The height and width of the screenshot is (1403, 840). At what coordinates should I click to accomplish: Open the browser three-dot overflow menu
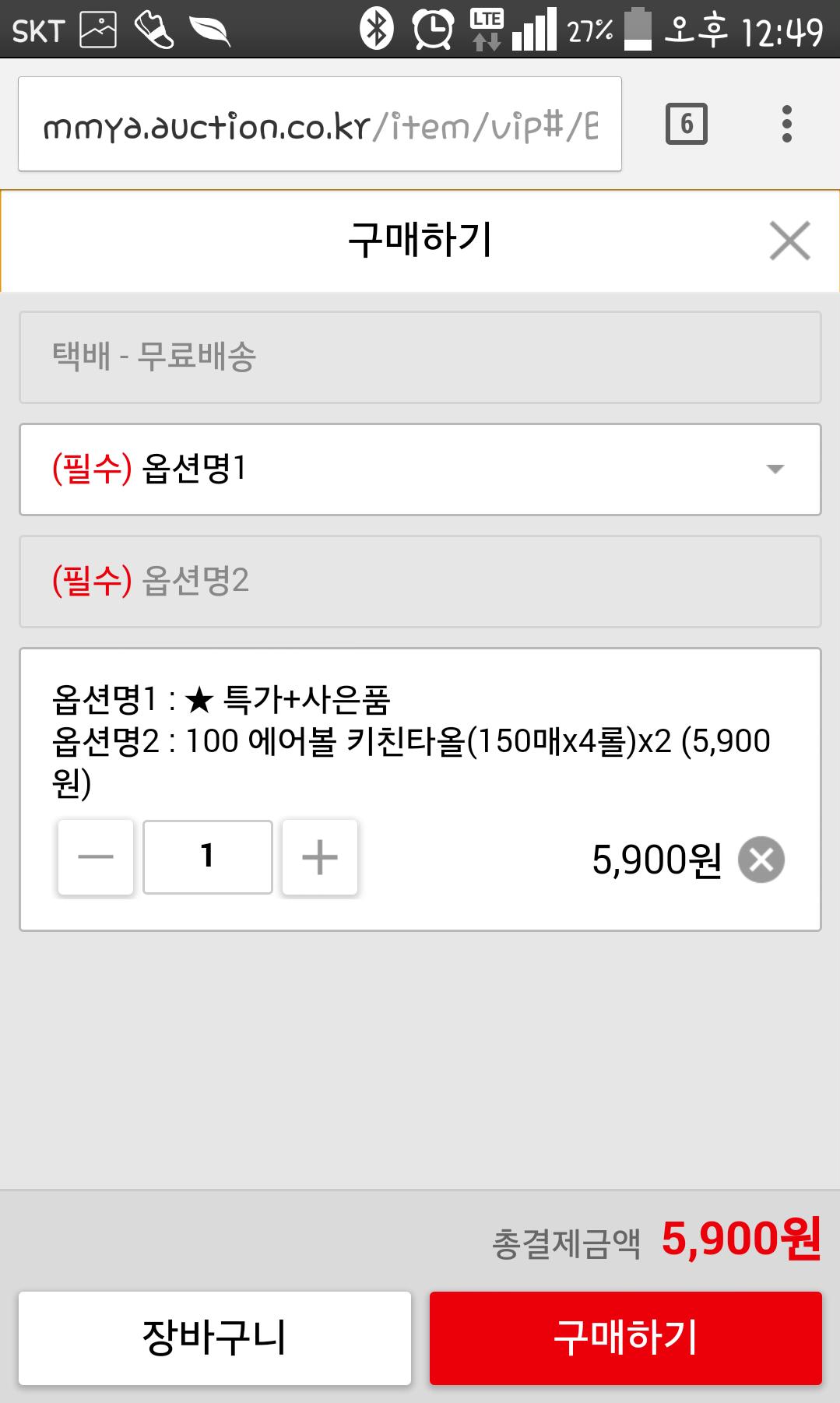787,124
